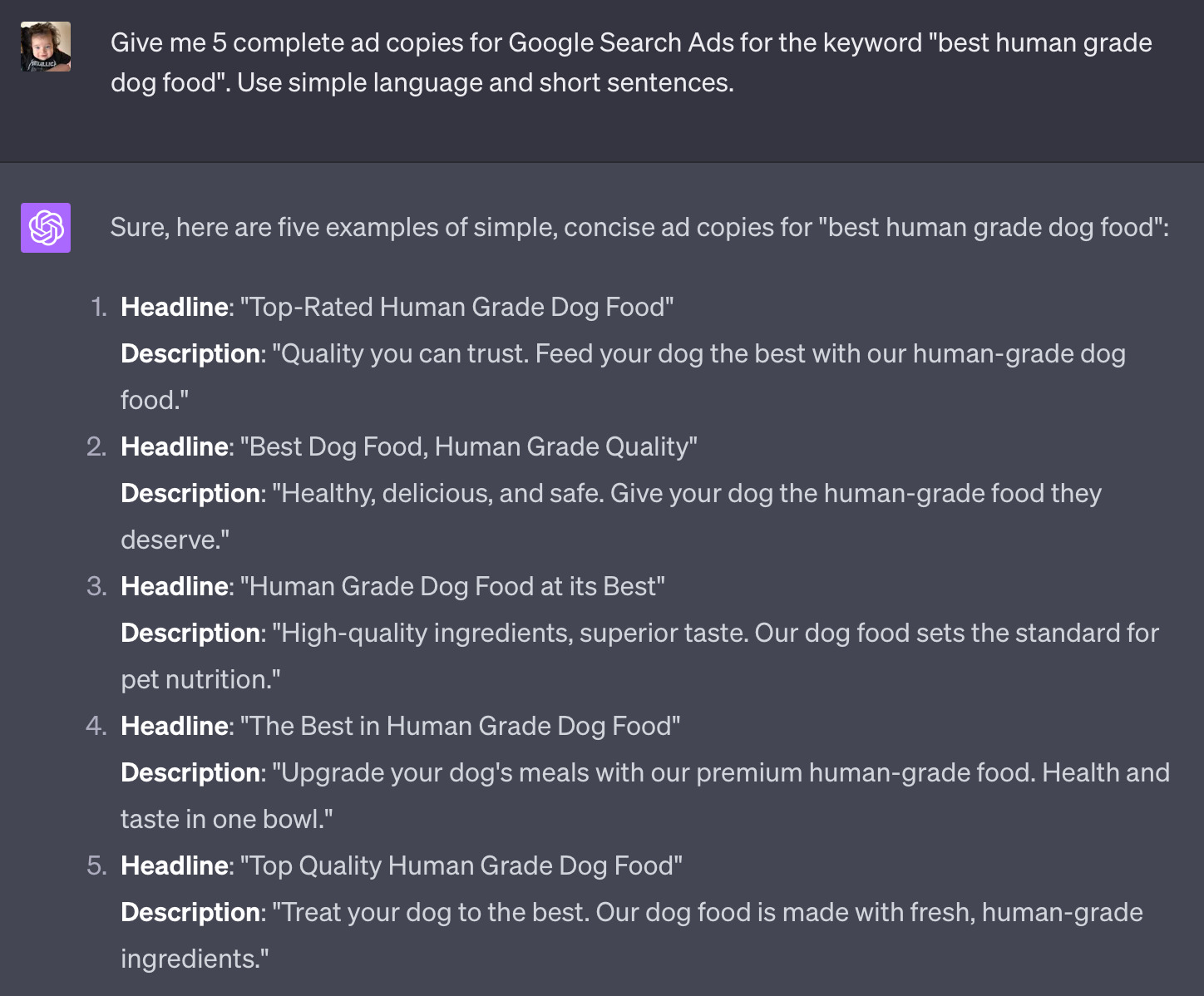Click "Best Dog Food, Human Grade Quality" headline
Viewport: 1204px width, 996px height.
pyautogui.click(x=468, y=446)
